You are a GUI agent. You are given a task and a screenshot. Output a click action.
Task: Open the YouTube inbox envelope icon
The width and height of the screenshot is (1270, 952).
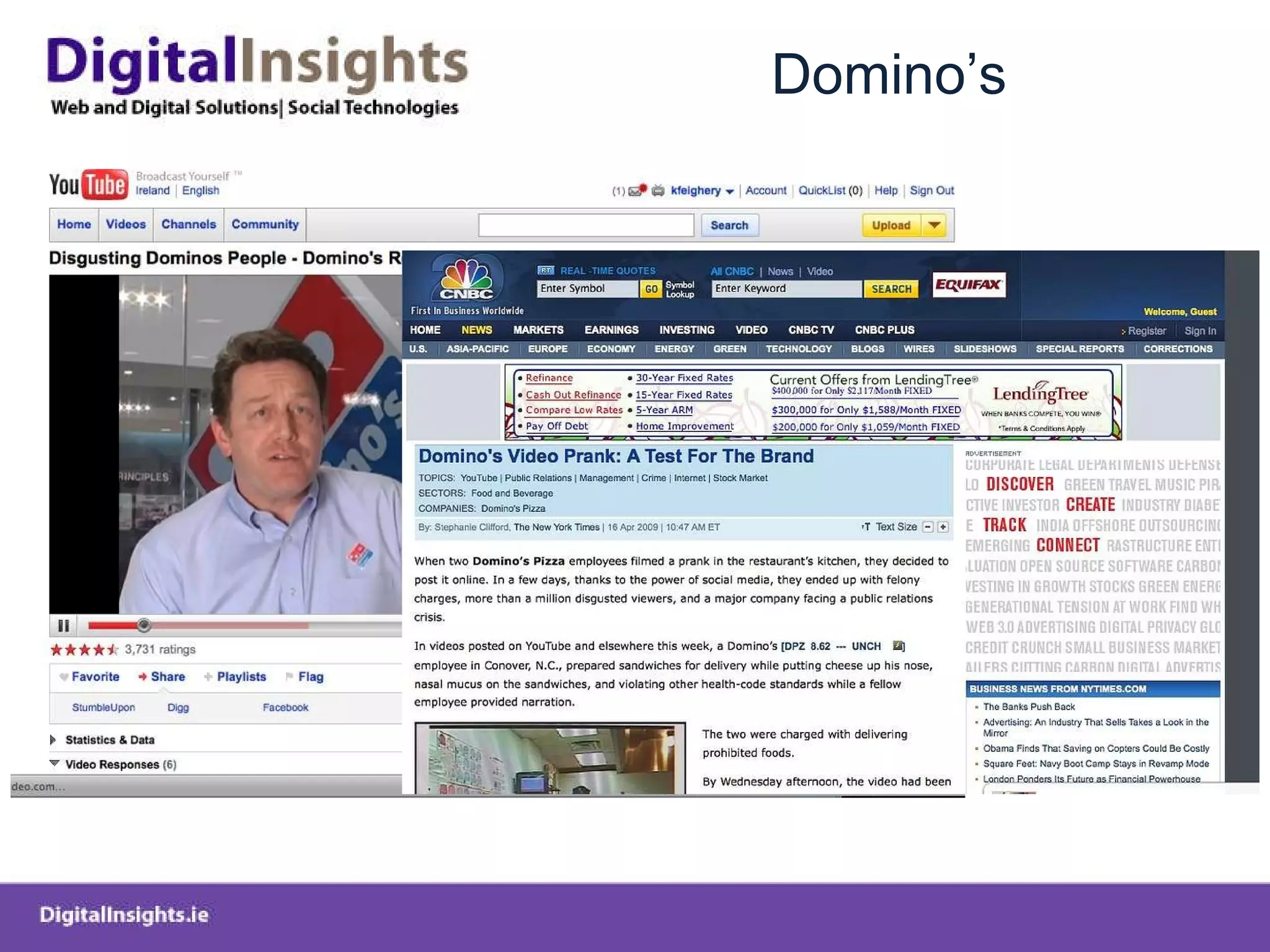click(x=637, y=190)
